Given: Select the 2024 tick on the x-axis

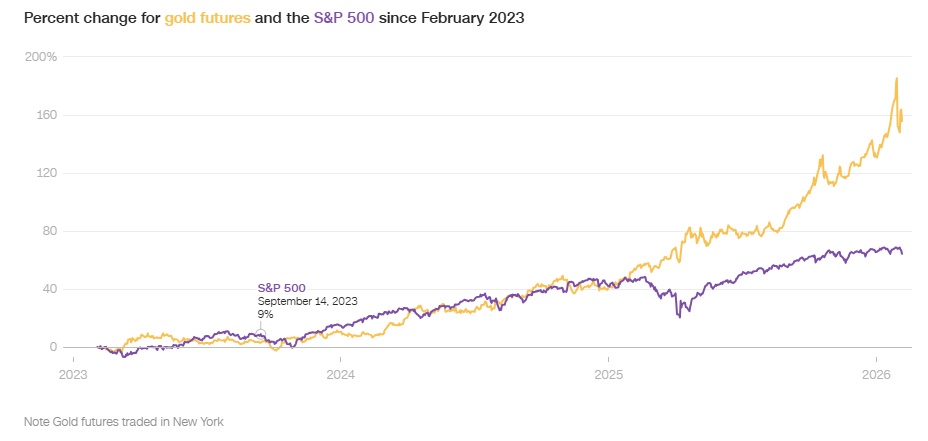Looking at the screenshot, I should tap(340, 375).
